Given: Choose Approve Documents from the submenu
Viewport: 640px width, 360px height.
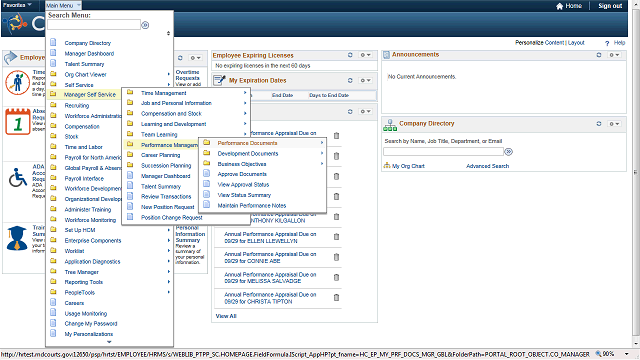Looking at the screenshot, I should (x=242, y=174).
